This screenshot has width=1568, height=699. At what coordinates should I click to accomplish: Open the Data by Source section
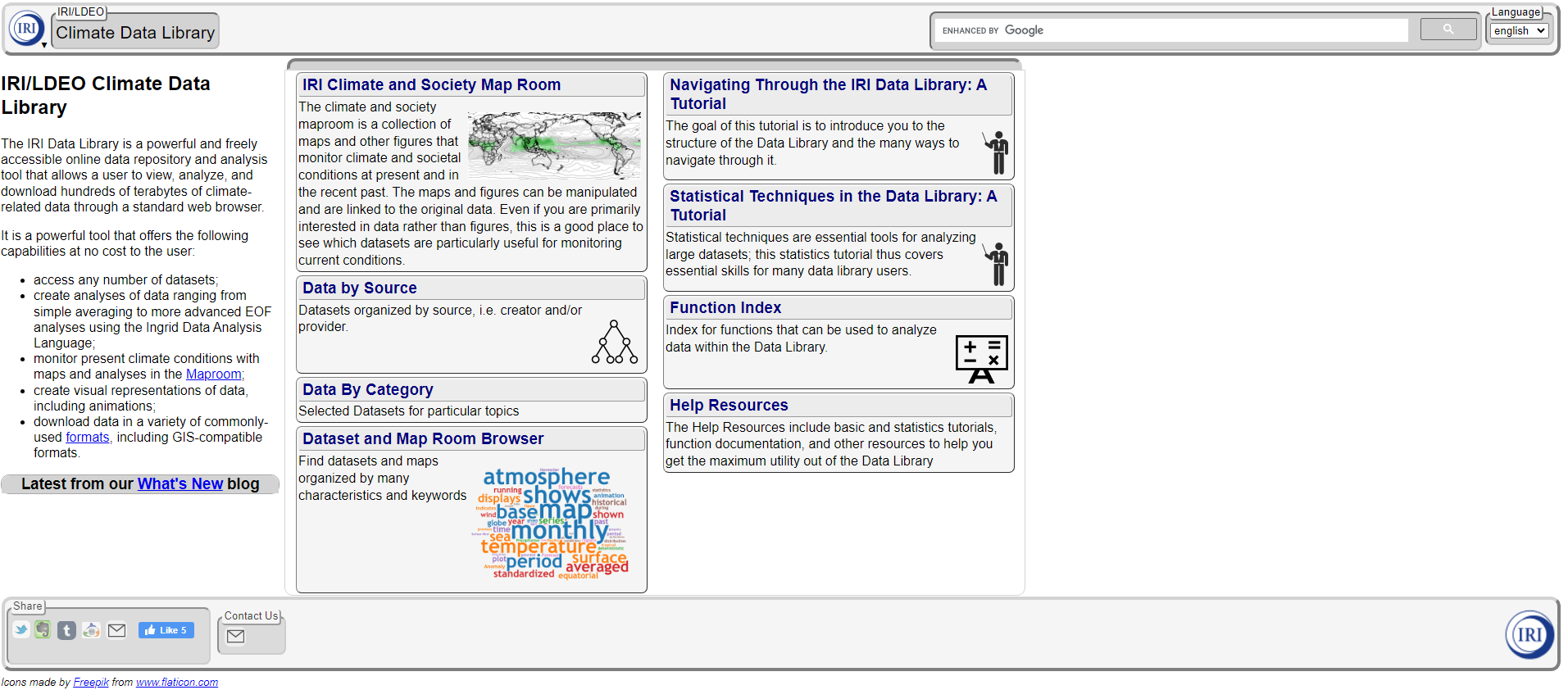point(360,288)
